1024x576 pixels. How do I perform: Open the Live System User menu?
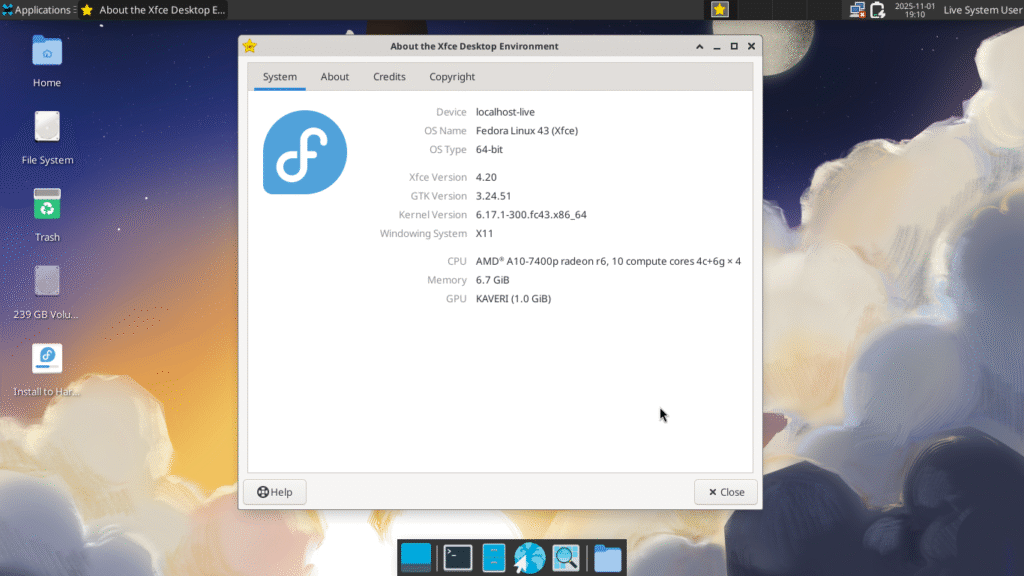tap(982, 10)
